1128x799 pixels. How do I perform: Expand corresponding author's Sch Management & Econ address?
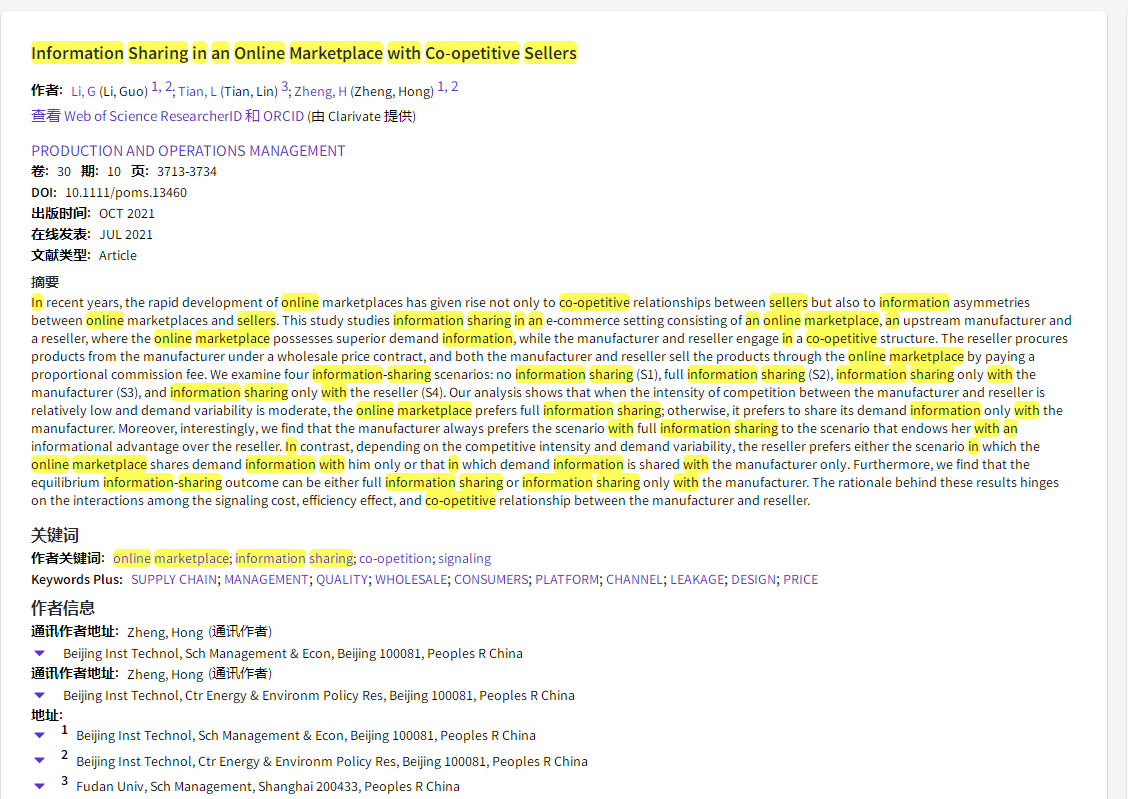pos(39,653)
